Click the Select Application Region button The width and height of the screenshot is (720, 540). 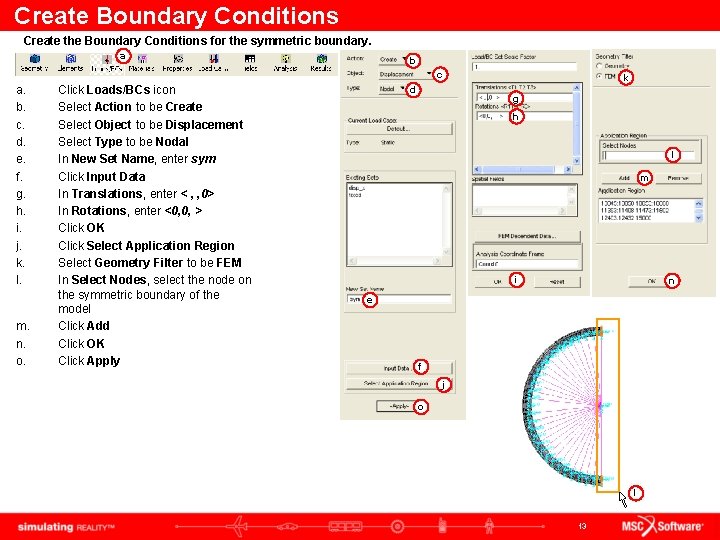[x=399, y=383]
